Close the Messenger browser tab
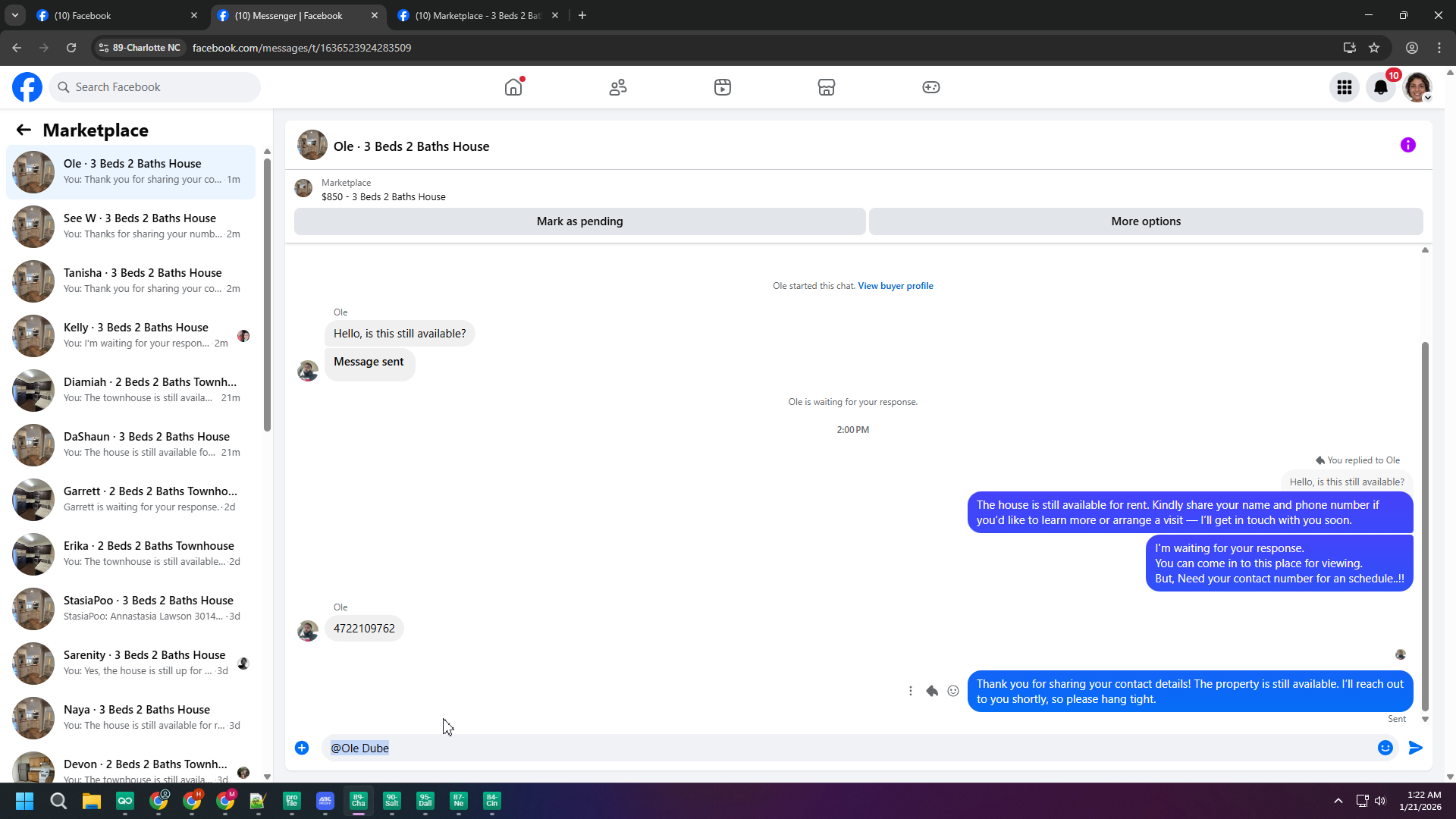The image size is (1456, 819). coord(375,15)
